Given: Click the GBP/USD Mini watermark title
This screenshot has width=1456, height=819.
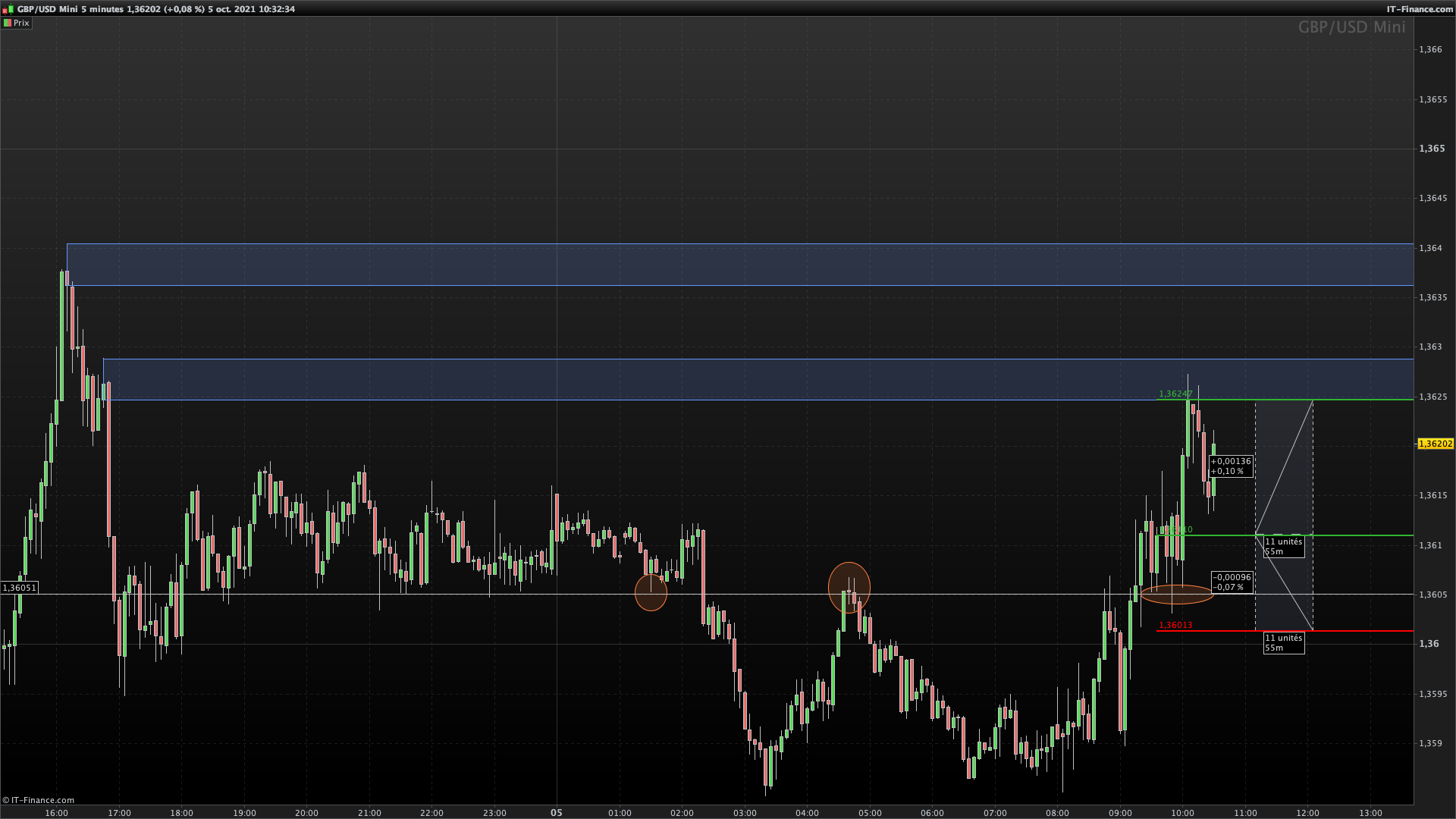Looking at the screenshot, I should coord(1351,27).
